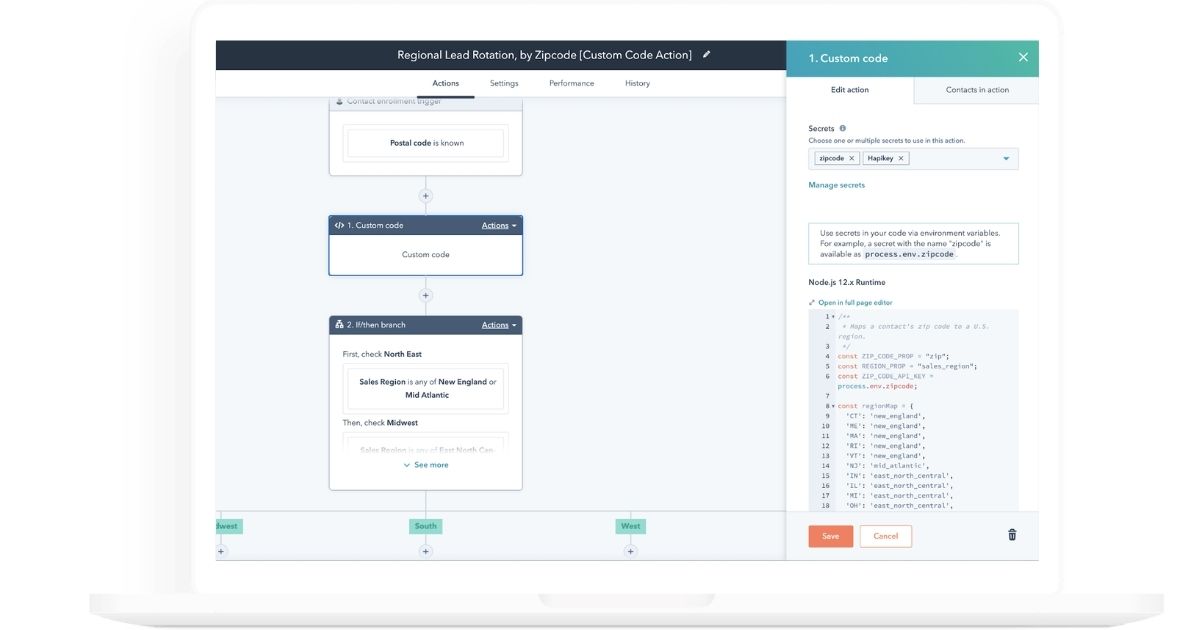The image size is (1200, 630).
Task: Add step between Custom code and If/then branch
Action: pyautogui.click(x=425, y=296)
